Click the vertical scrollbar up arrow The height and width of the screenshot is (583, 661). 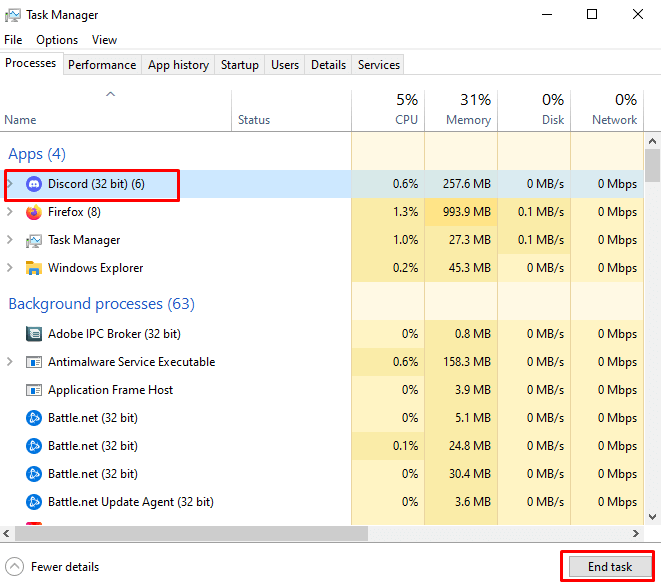653,141
